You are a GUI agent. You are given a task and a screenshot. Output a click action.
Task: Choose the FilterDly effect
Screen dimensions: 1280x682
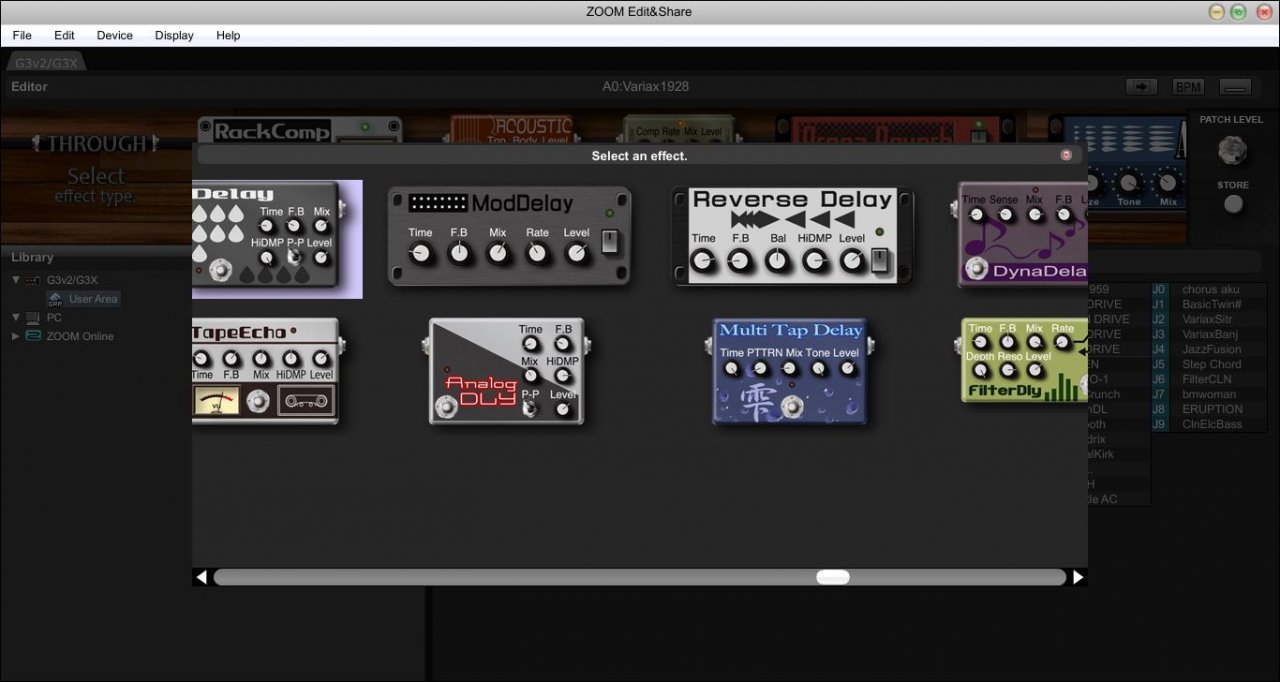(1023, 360)
